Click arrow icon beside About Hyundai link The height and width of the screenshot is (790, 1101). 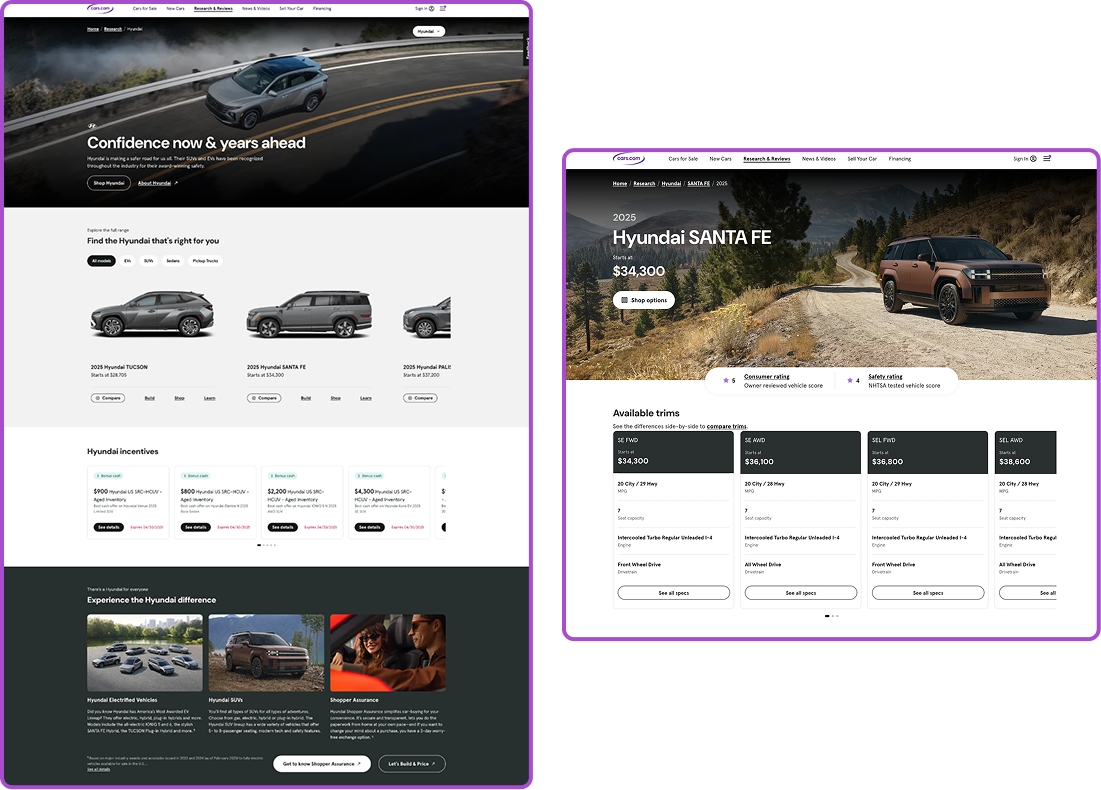[x=176, y=183]
